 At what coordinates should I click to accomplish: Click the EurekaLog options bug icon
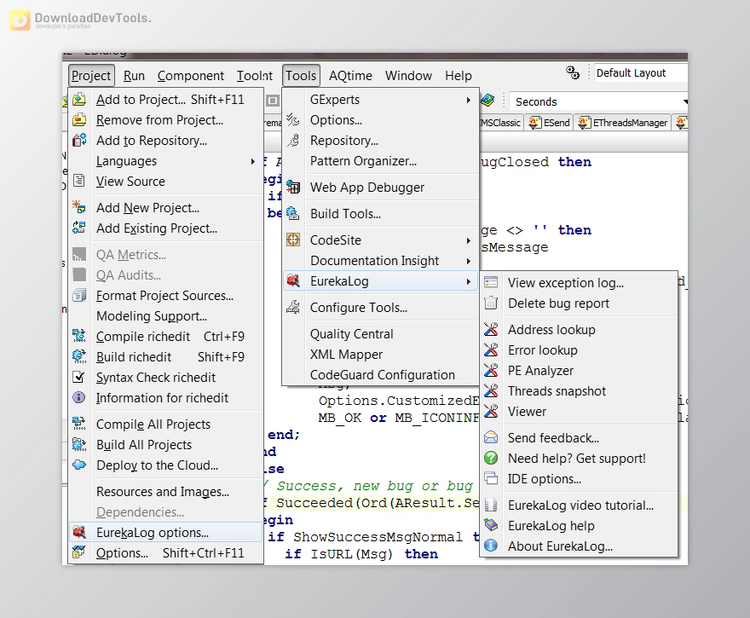[79, 532]
